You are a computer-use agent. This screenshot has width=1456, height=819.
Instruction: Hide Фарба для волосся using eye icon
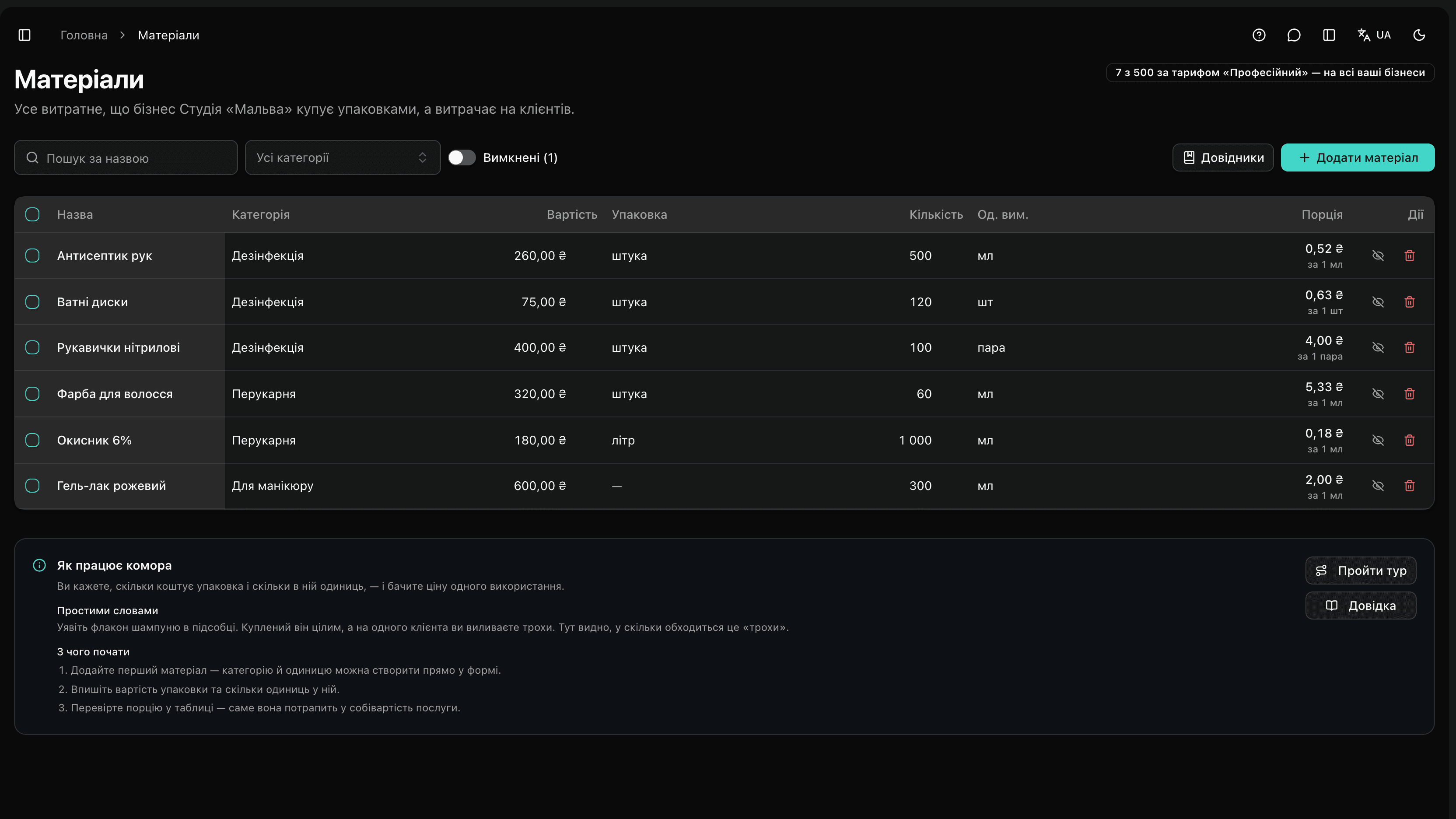point(1378,394)
